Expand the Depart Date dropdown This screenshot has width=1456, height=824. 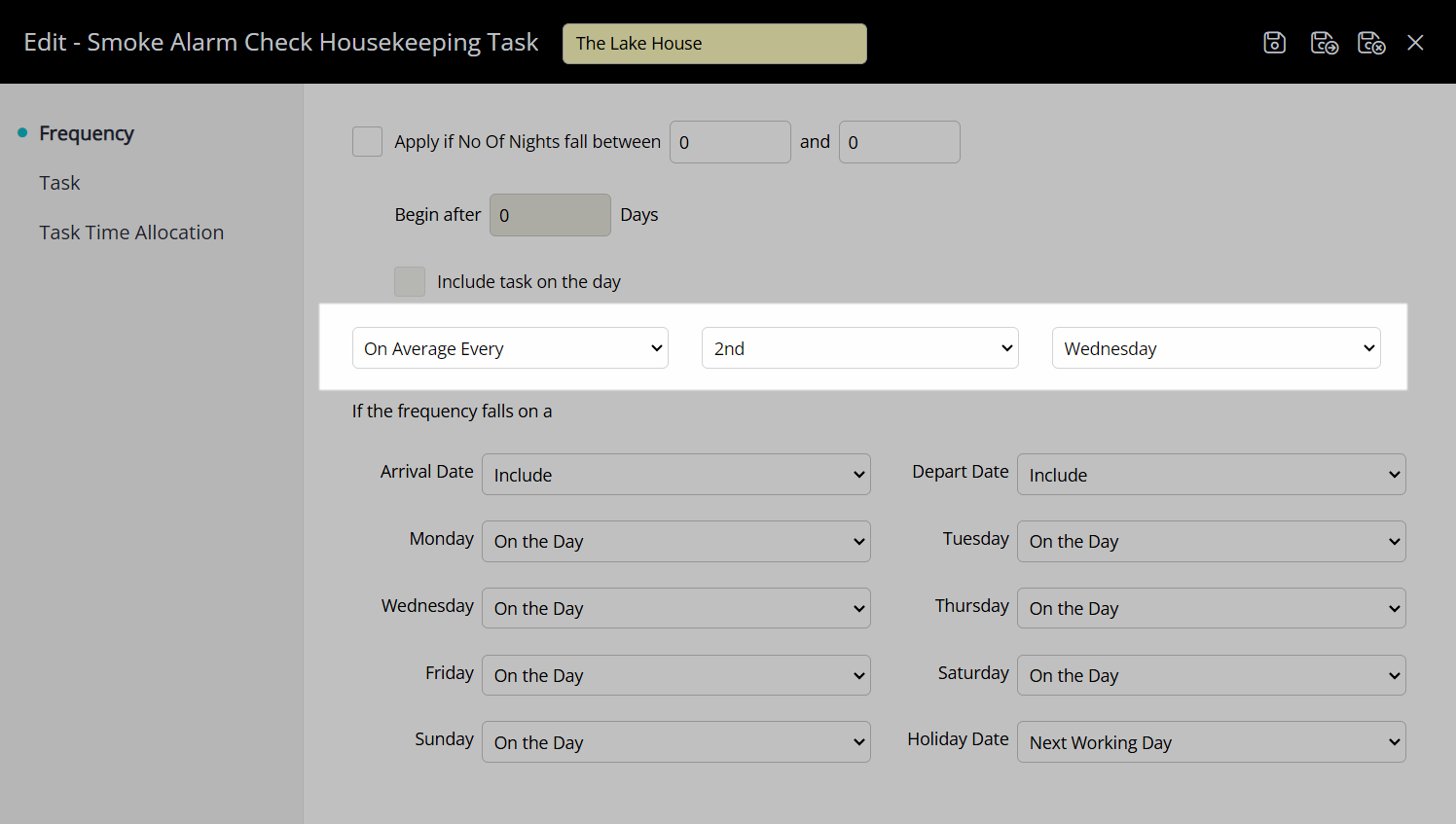pyautogui.click(x=1211, y=475)
